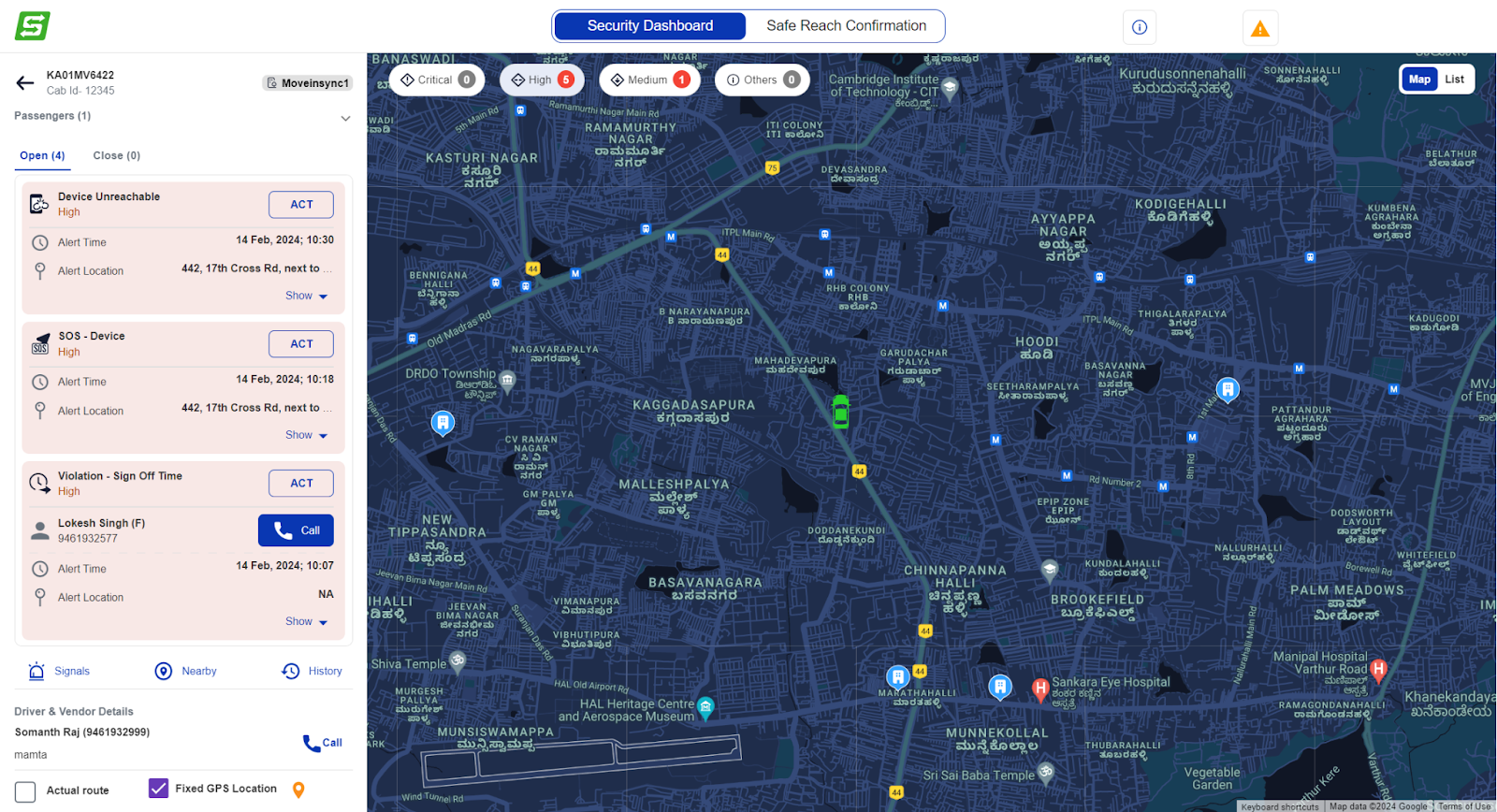Uncheck Fixed GPS Location checkbox
Image resolution: width=1497 pixels, height=812 pixels.
(x=159, y=789)
